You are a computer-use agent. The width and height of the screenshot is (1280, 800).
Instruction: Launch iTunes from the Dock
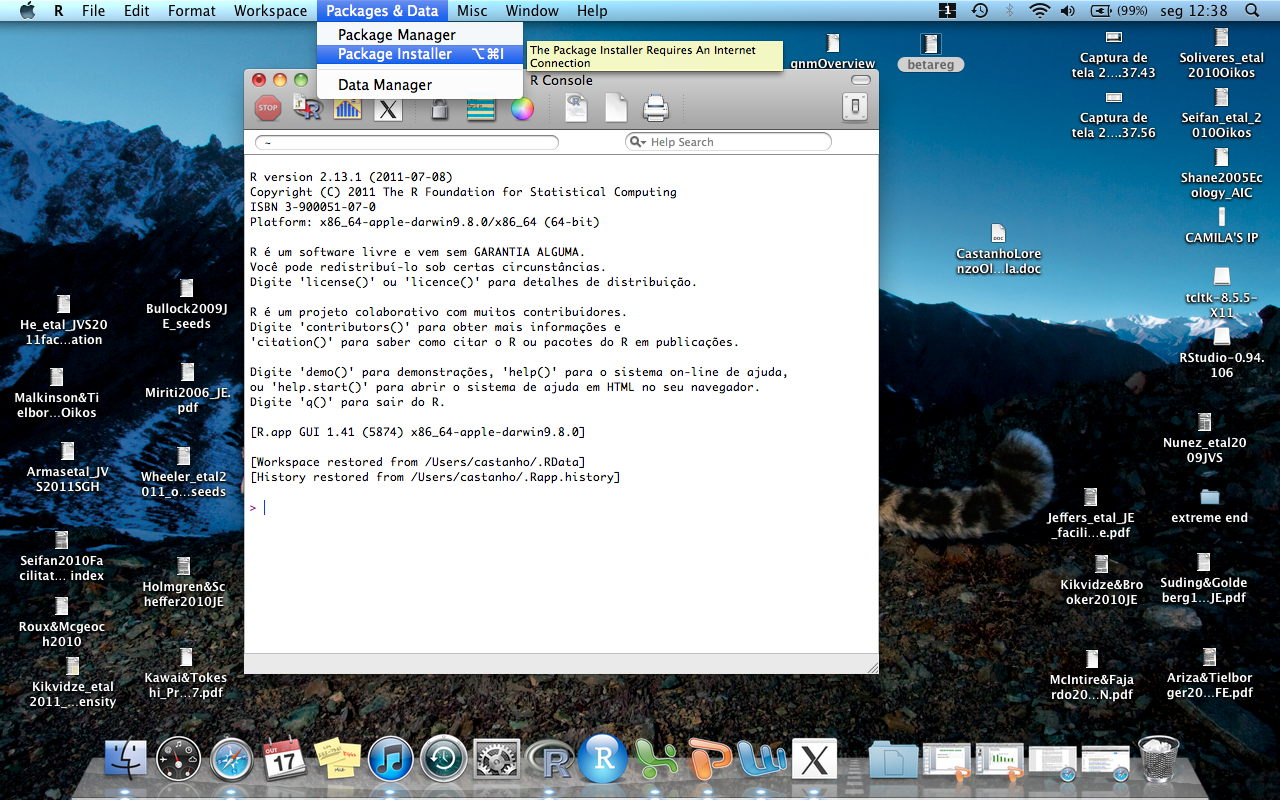click(x=390, y=759)
